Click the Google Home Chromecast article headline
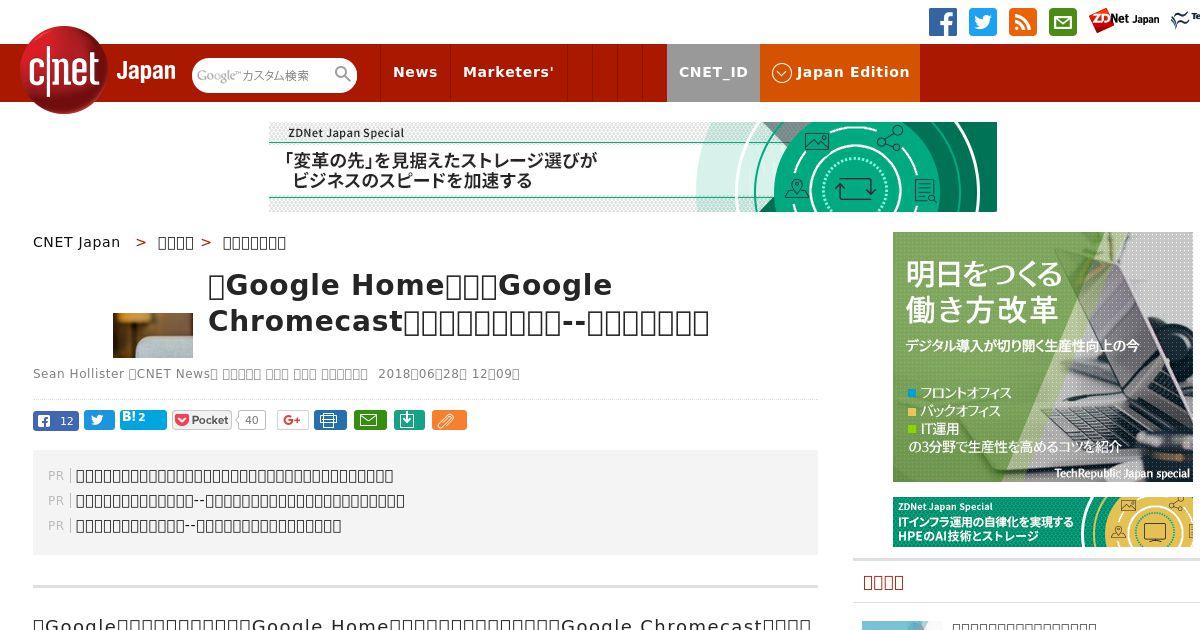This screenshot has height=630, width=1200. click(459, 304)
